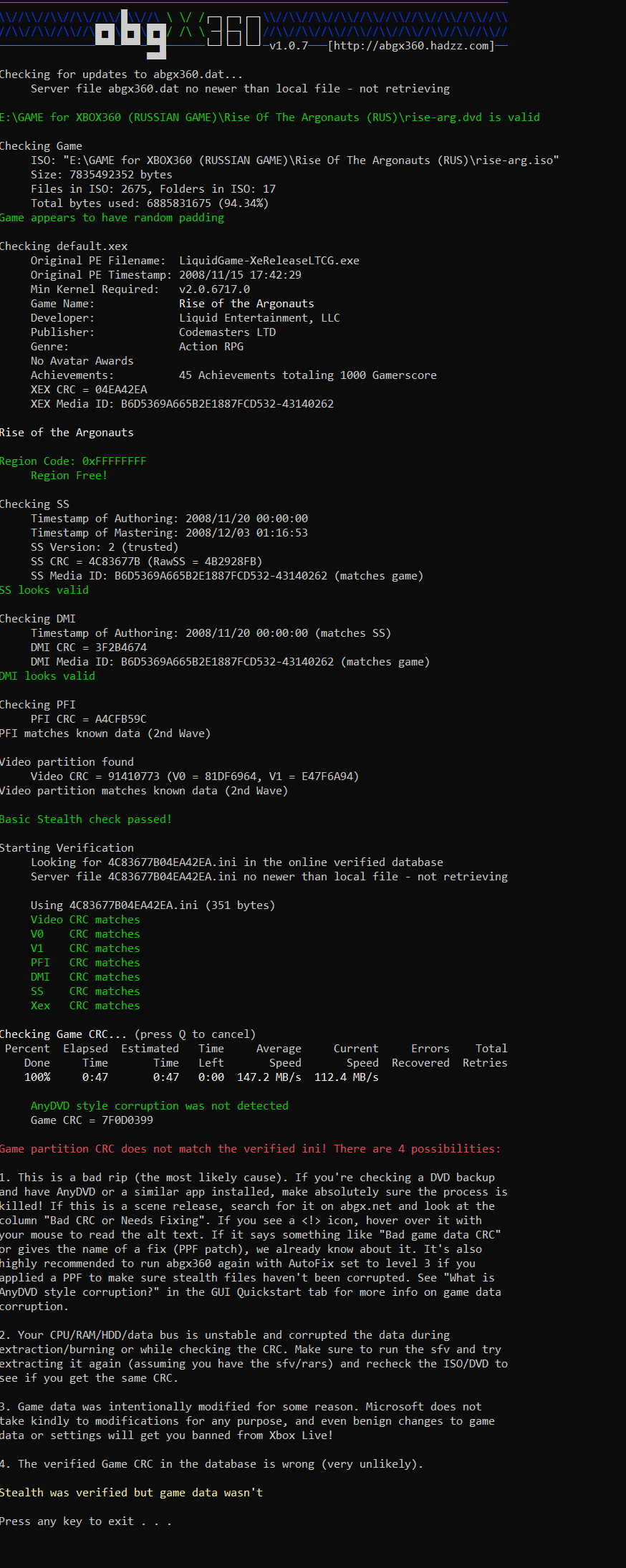The height and width of the screenshot is (1568, 626).
Task: Click 'Xex CRC matches' line
Action: (x=85, y=1006)
